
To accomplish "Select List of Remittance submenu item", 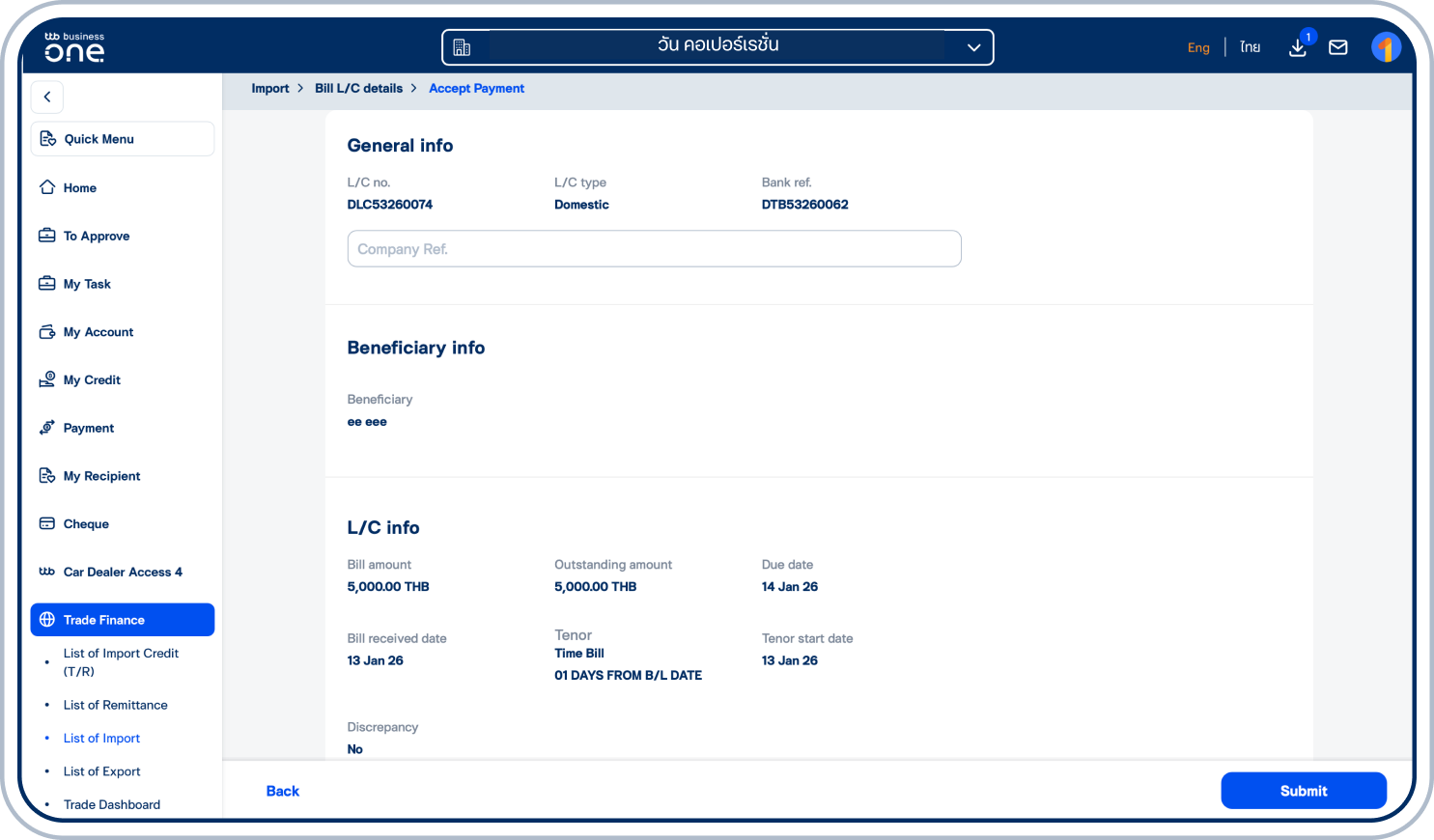I will (116, 705).
